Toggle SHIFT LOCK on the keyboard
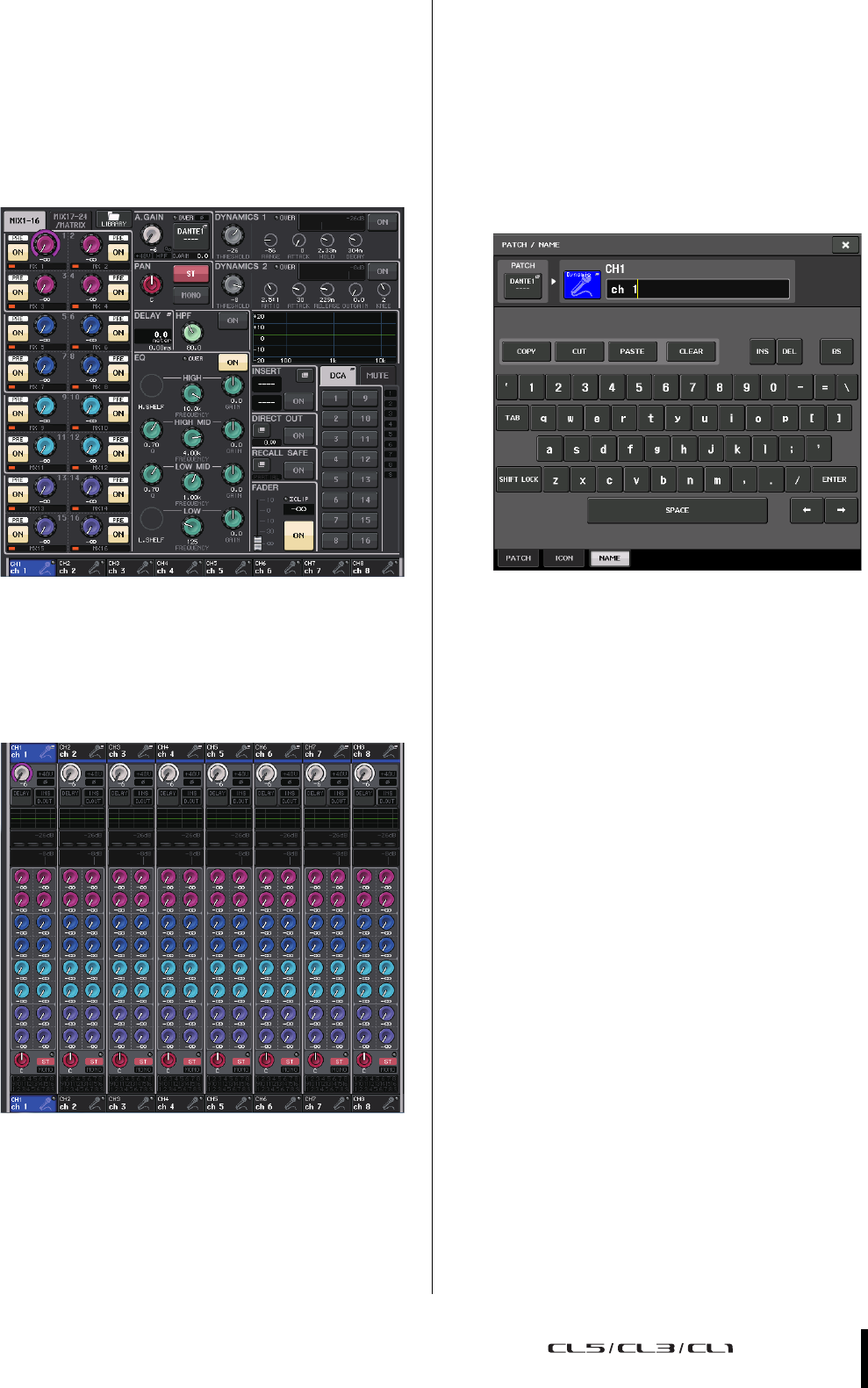 tap(519, 479)
